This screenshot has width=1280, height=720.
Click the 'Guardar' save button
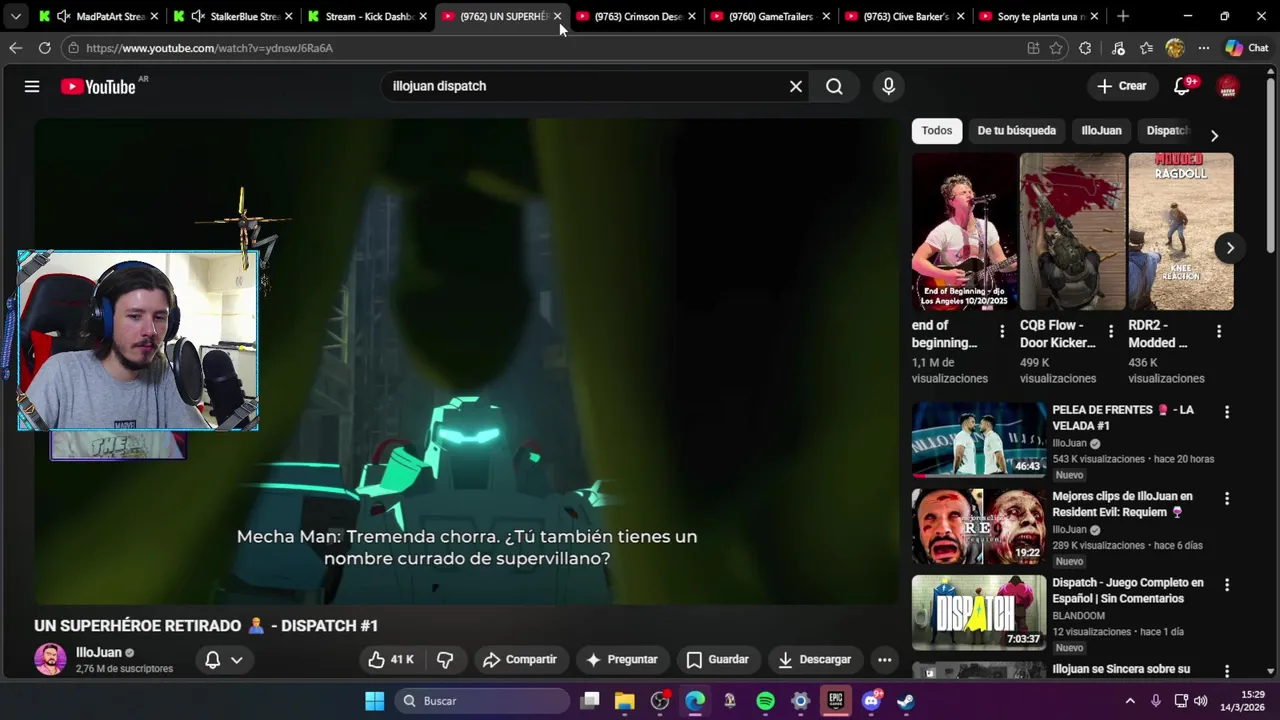pos(717,659)
